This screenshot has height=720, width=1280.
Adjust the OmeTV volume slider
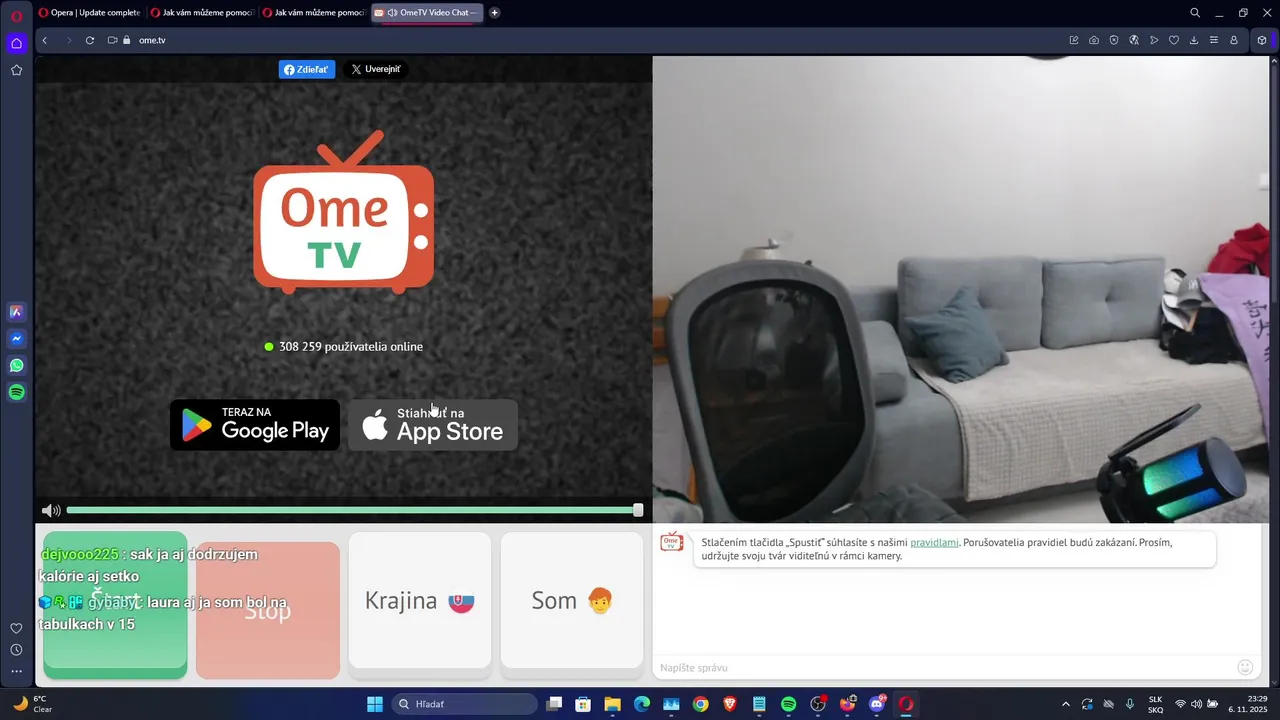[x=355, y=510]
